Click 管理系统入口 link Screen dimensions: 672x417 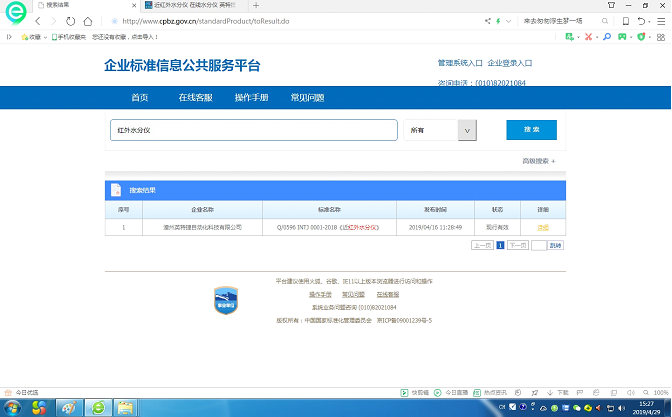[460, 63]
